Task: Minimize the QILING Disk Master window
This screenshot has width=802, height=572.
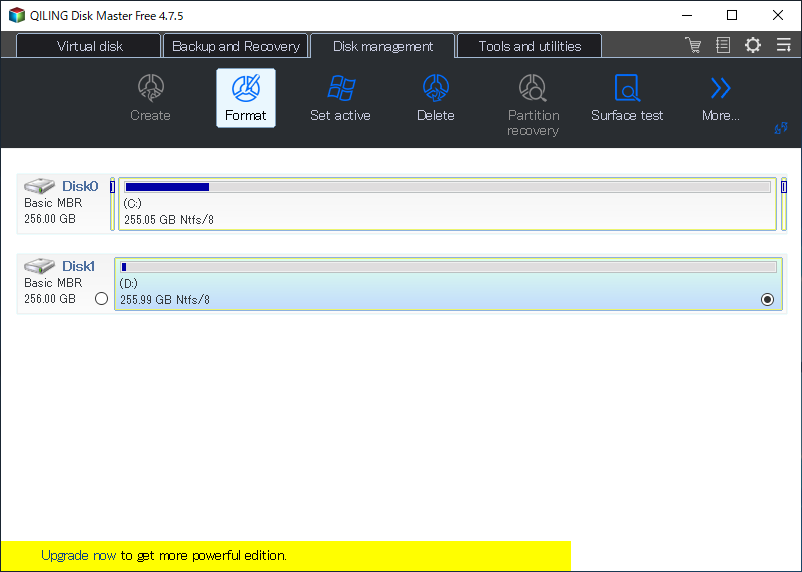Action: (x=687, y=15)
